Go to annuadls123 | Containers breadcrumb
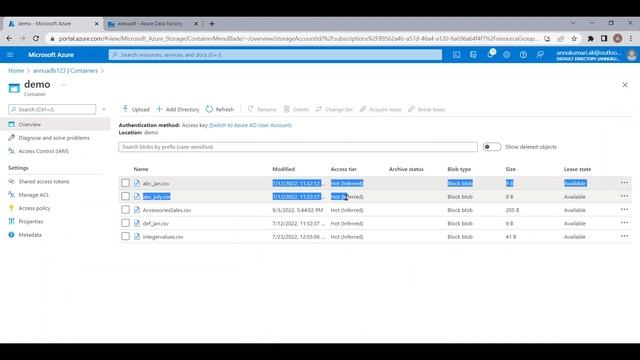 click(65, 71)
